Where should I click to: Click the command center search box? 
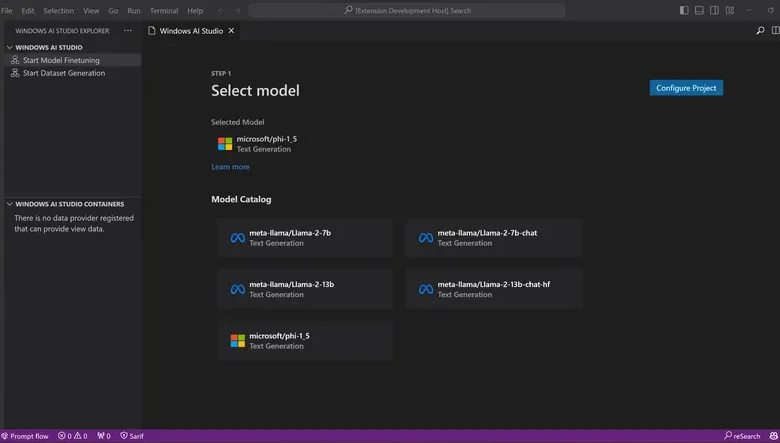coord(408,10)
